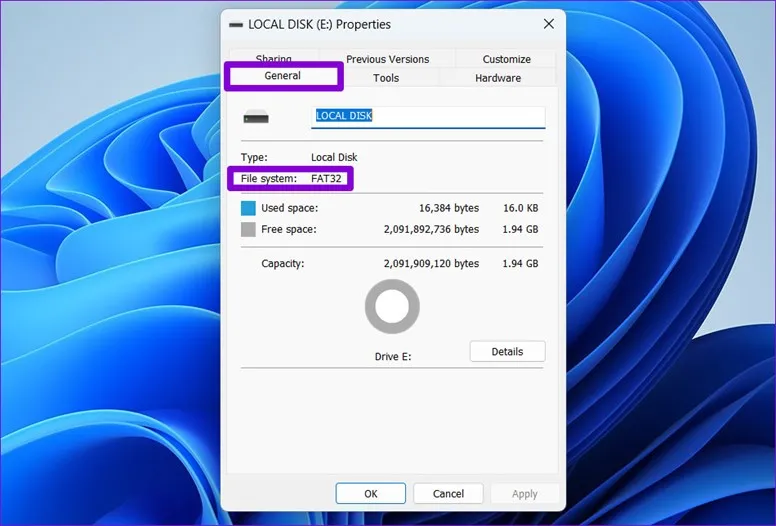The width and height of the screenshot is (776, 526).
Task: Click the Apply button
Action: coord(524,493)
